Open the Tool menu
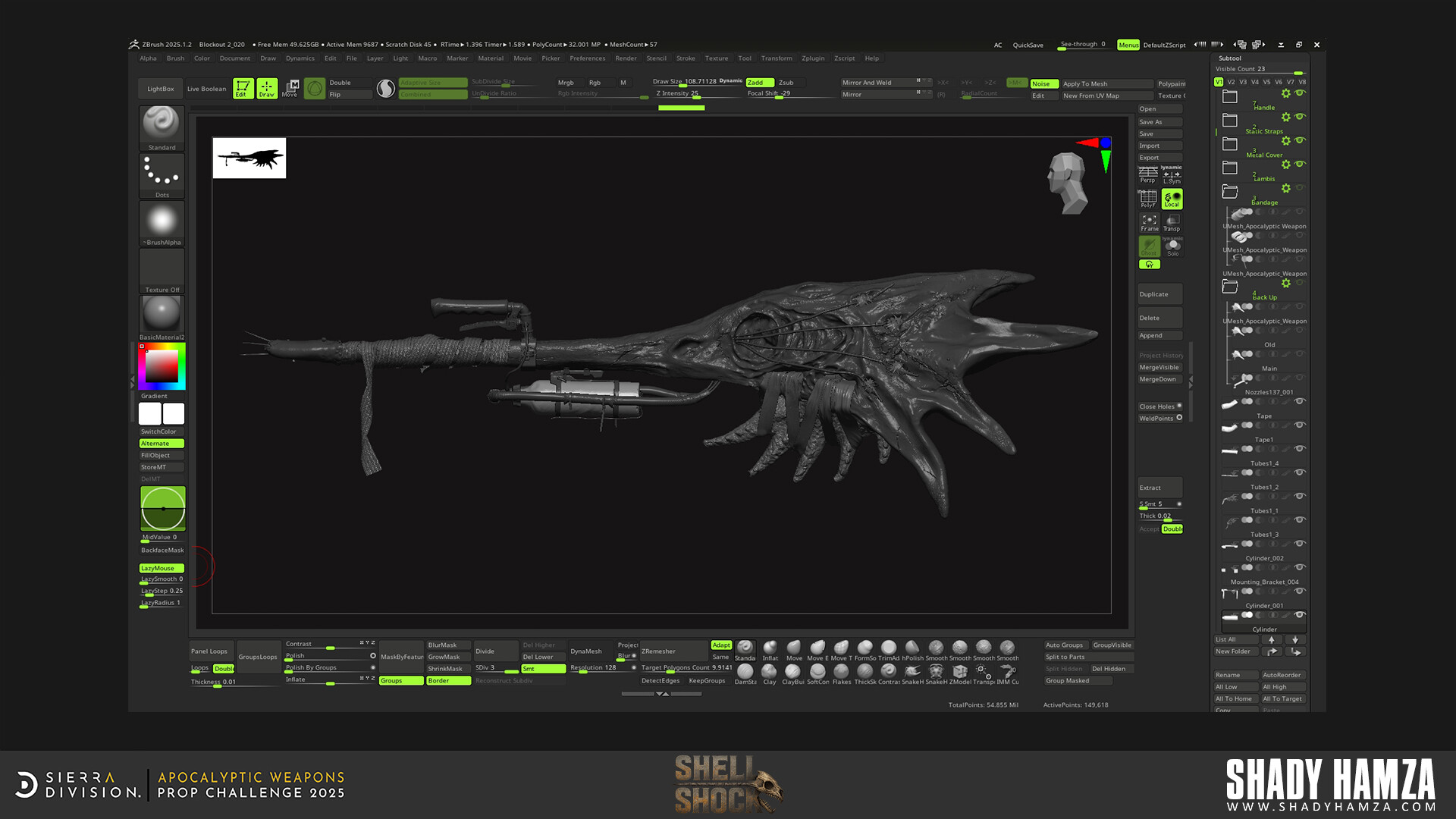This screenshot has height=819, width=1456. pos(744,58)
